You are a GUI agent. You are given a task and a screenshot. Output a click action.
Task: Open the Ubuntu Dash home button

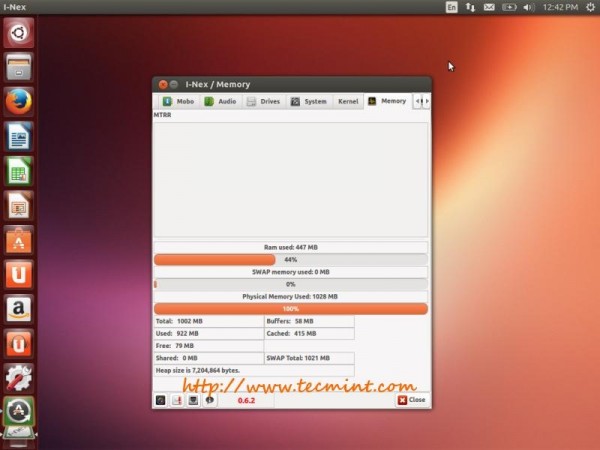pos(19,32)
